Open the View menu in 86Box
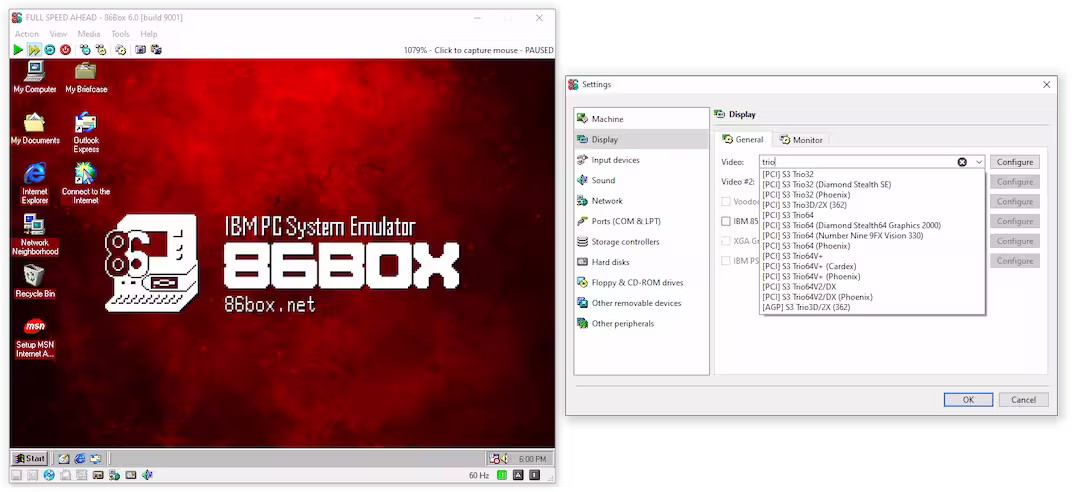1072x492 pixels. pyautogui.click(x=58, y=34)
